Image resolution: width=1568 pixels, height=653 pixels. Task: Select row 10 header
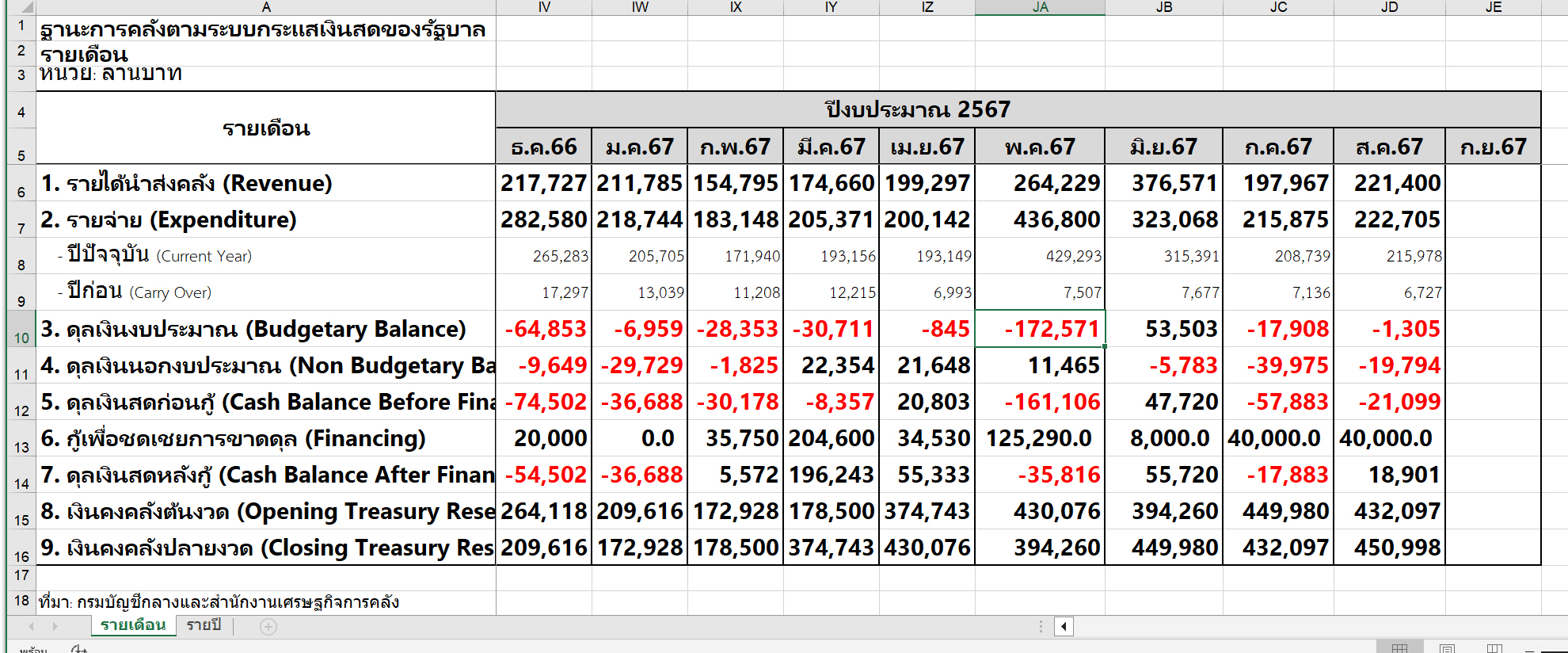click(21, 330)
